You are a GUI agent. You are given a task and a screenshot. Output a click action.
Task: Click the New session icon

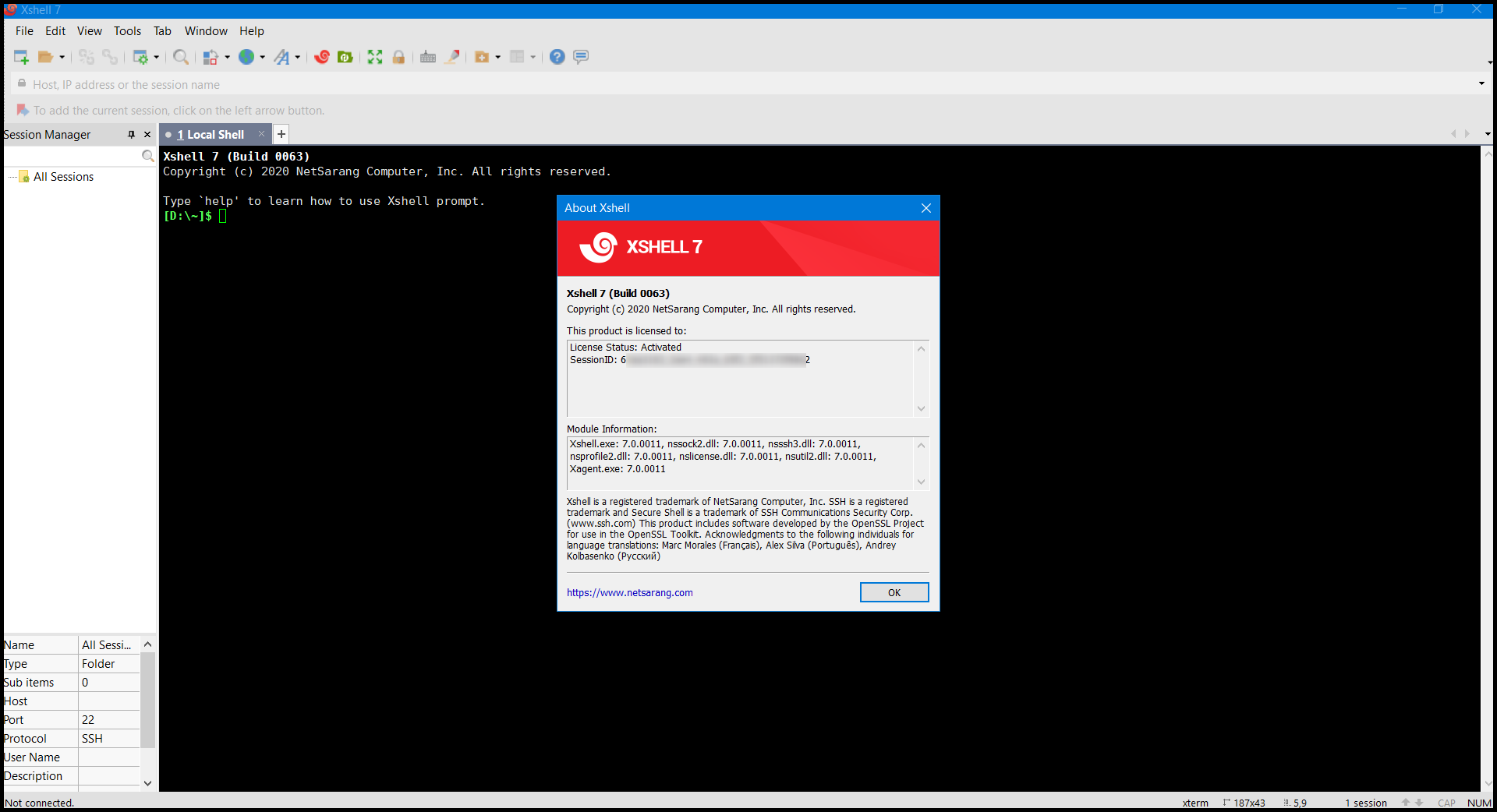pyautogui.click(x=21, y=57)
